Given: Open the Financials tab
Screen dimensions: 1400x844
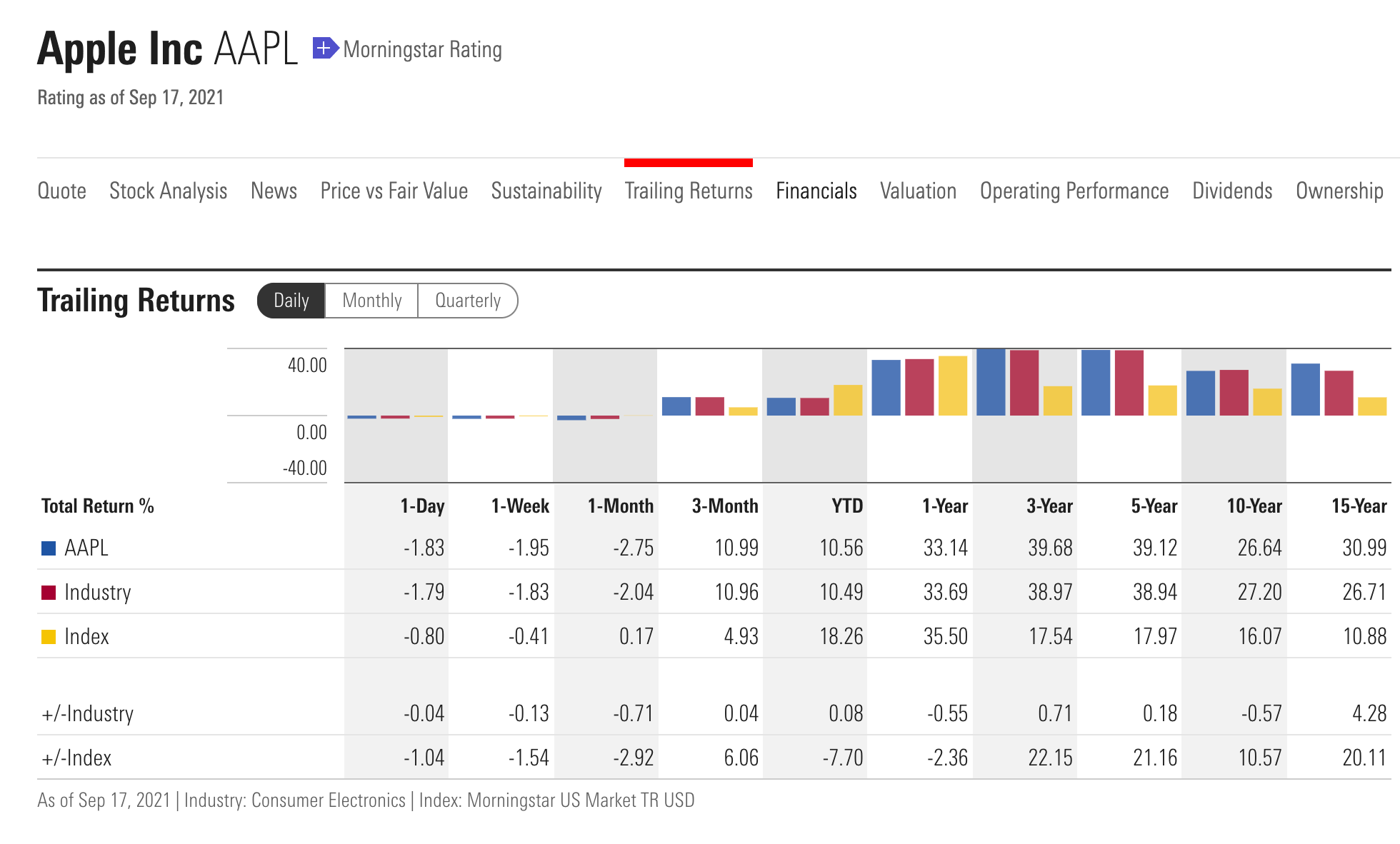Looking at the screenshot, I should [x=816, y=191].
